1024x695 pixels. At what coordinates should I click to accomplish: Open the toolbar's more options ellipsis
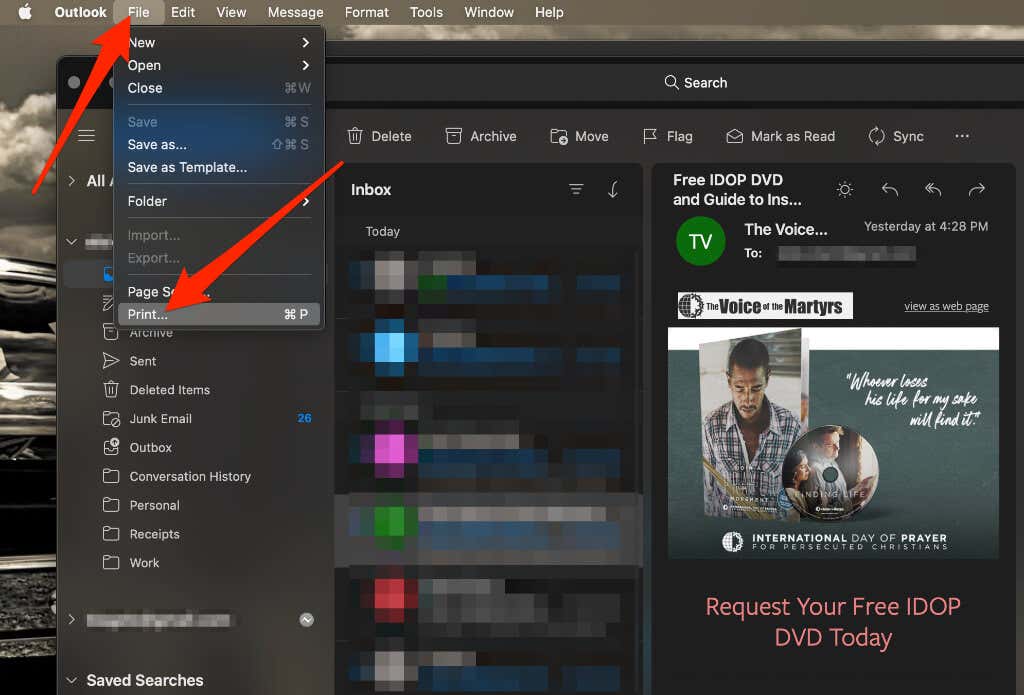pos(962,136)
